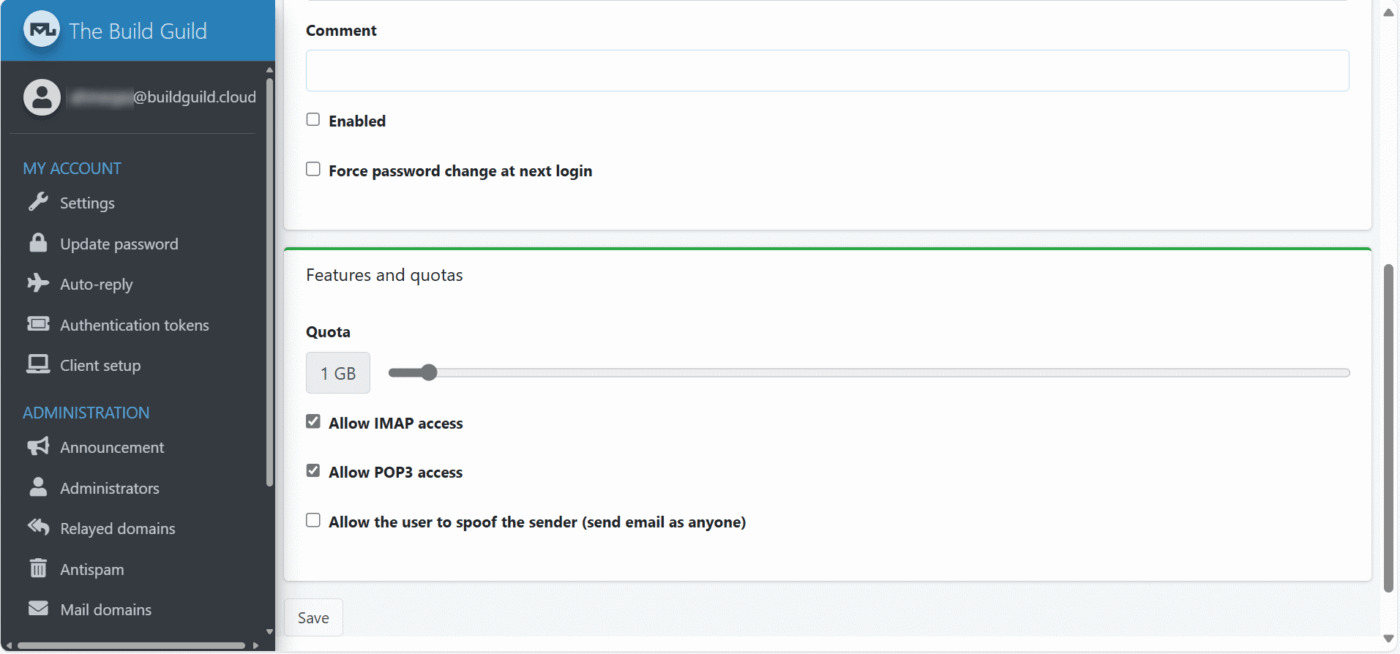Click the envelope icon for Mail domains
The image size is (1400, 654).
(38, 609)
